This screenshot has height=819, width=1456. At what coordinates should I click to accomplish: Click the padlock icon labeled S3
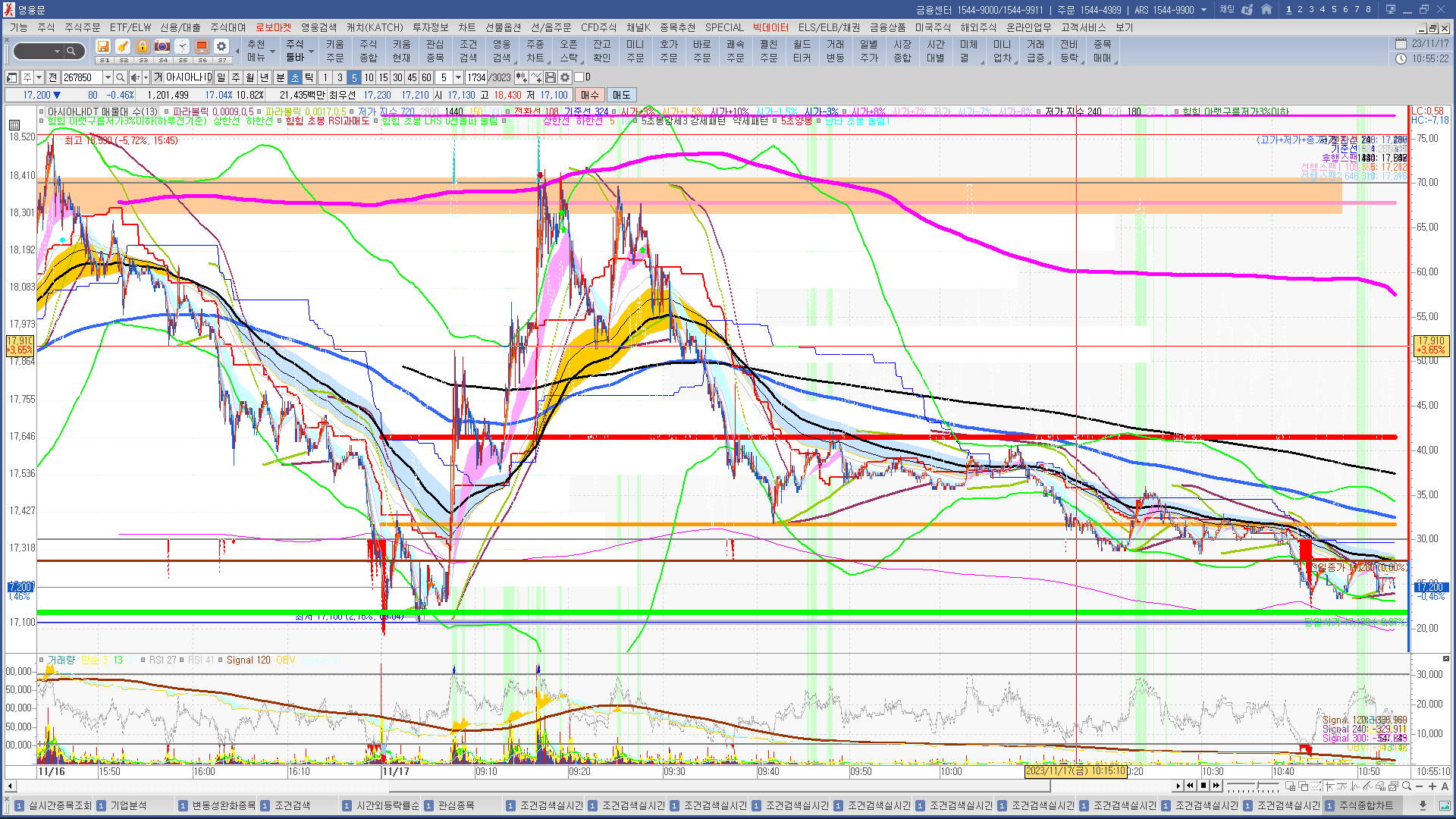pyautogui.click(x=143, y=47)
